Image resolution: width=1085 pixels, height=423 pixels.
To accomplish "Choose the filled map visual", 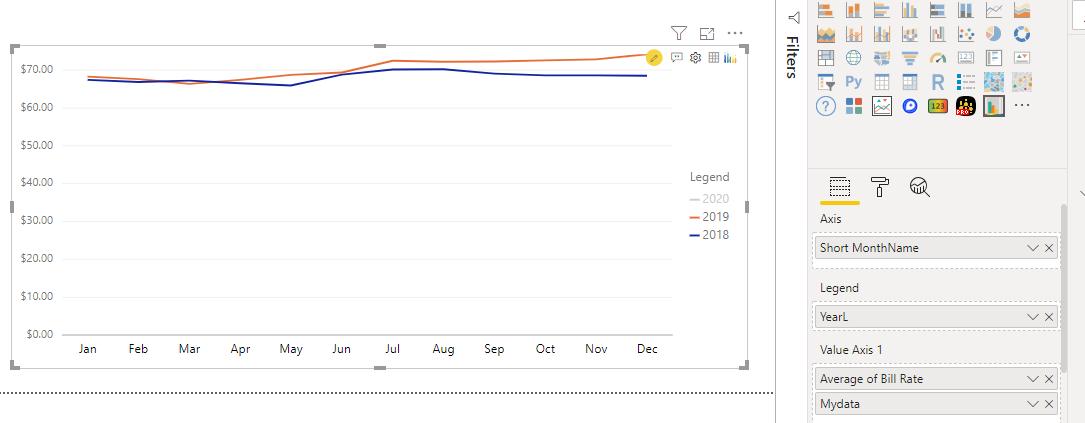I will (882, 57).
